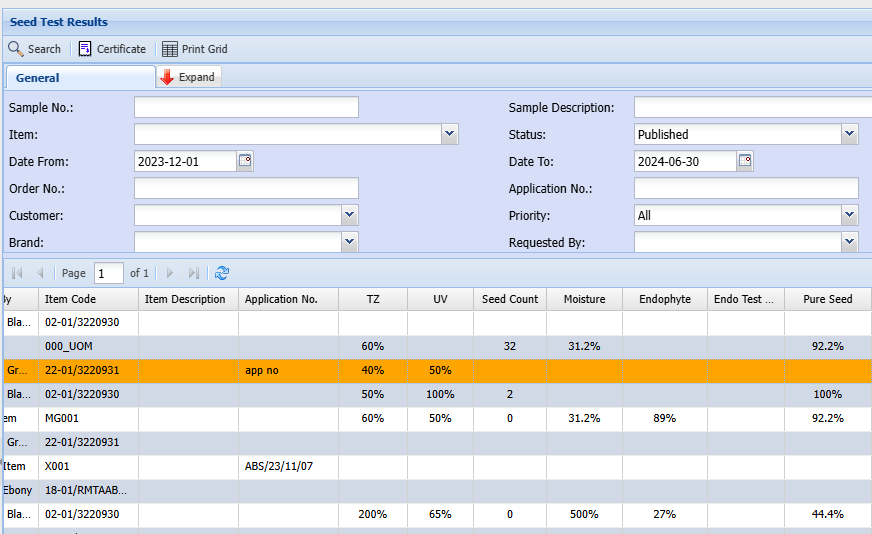Open the Status dropdown showing Published
Viewport: 872px width, 534px height.
click(x=849, y=134)
